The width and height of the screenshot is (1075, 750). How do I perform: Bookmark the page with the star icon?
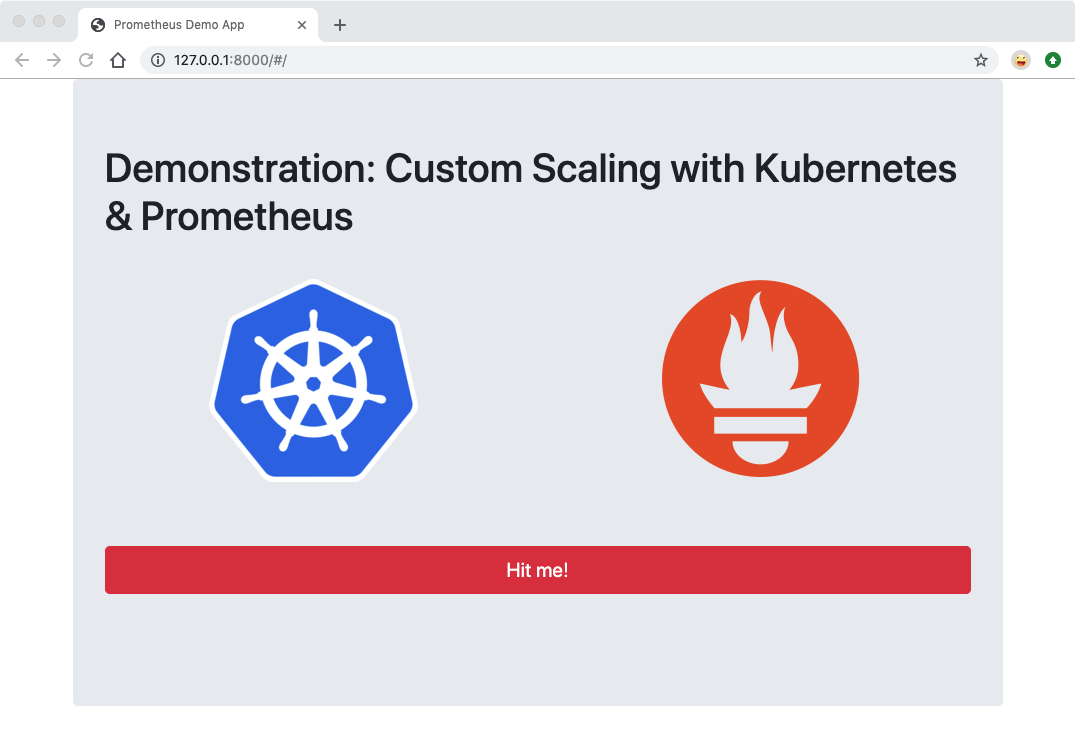point(980,60)
